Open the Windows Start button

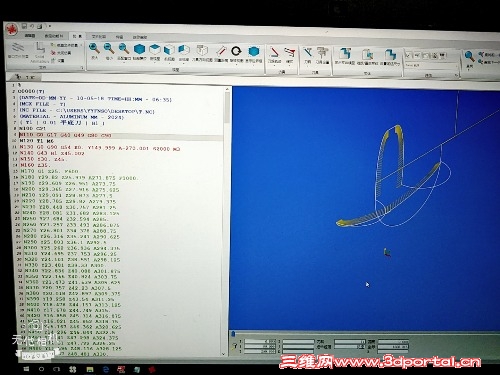[x=26, y=369]
